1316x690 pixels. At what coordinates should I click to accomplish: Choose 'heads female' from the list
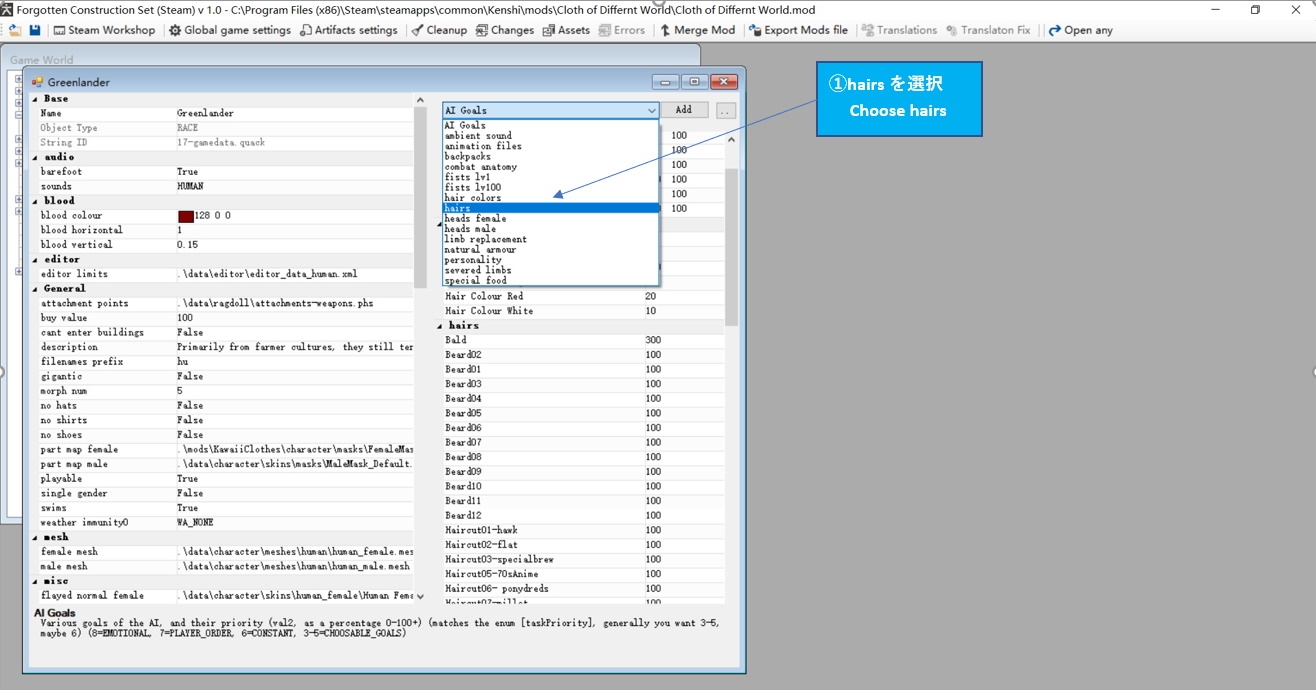point(551,219)
